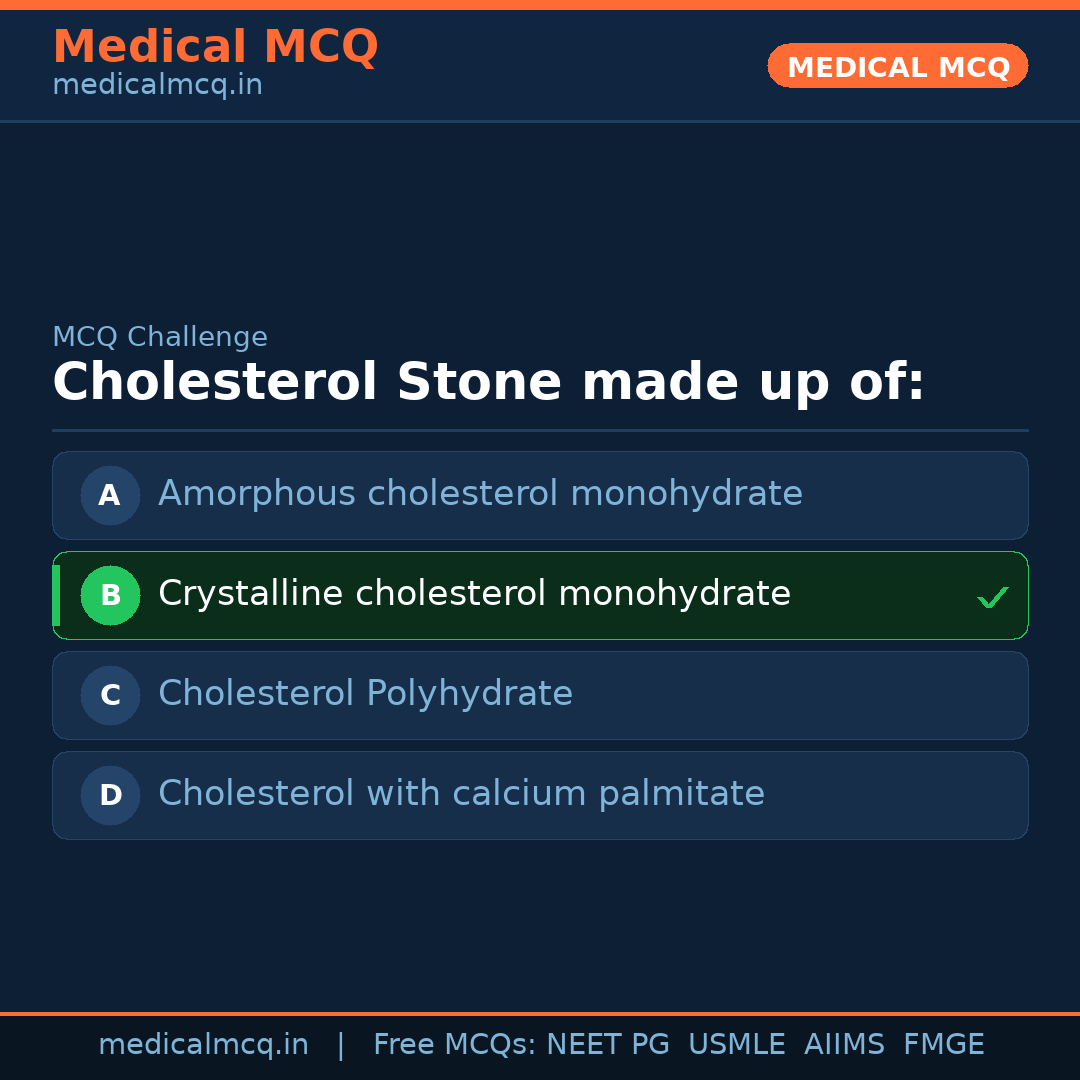This screenshot has height=1080, width=1080.
Task: Click the letter A circle badge
Action: coord(110,495)
